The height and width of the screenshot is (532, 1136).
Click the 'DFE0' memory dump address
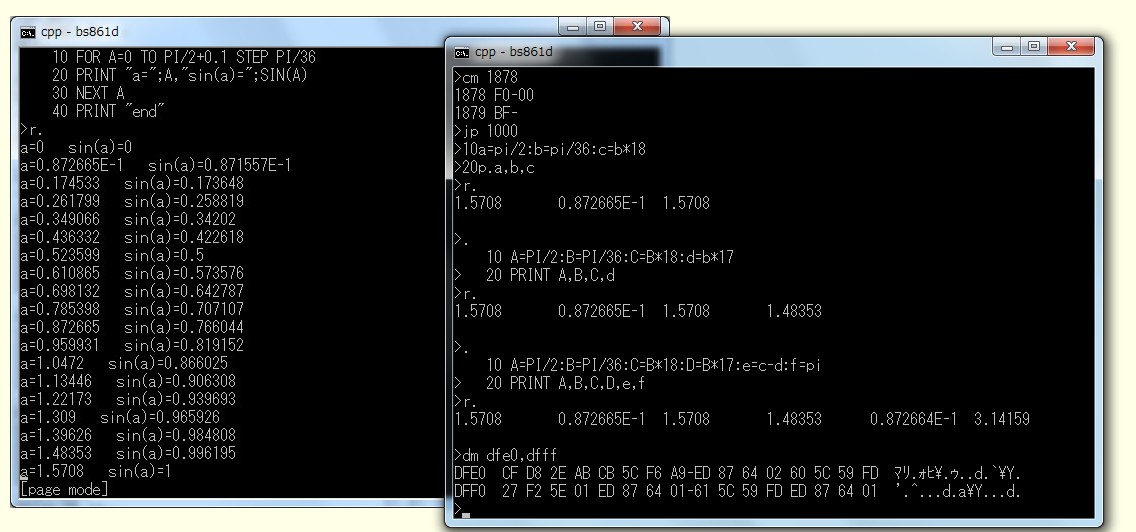[470, 473]
